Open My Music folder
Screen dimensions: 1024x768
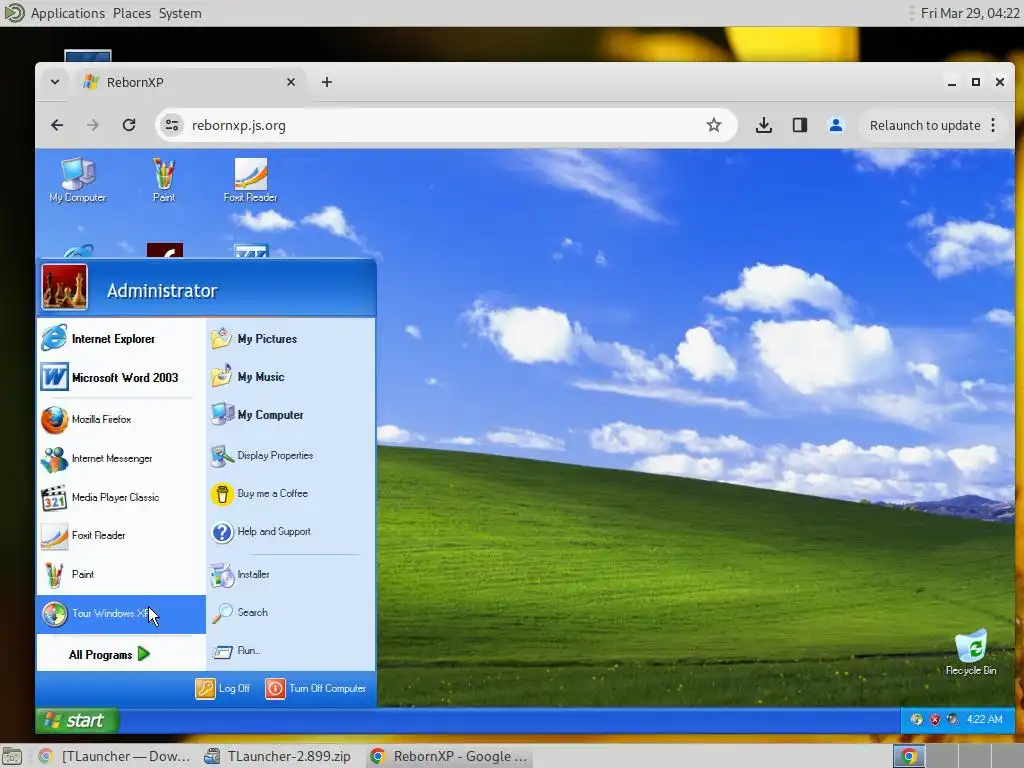pyautogui.click(x=291, y=376)
